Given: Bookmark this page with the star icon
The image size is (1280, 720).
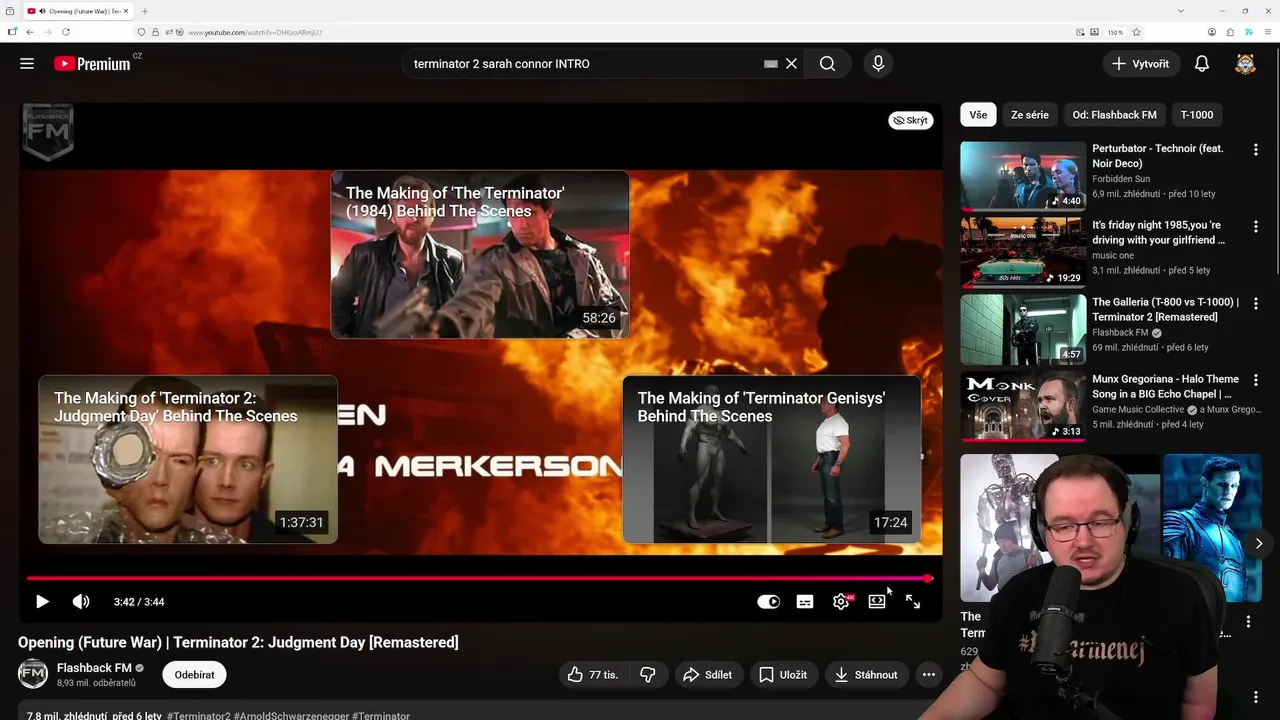Looking at the screenshot, I should pos(1136,32).
